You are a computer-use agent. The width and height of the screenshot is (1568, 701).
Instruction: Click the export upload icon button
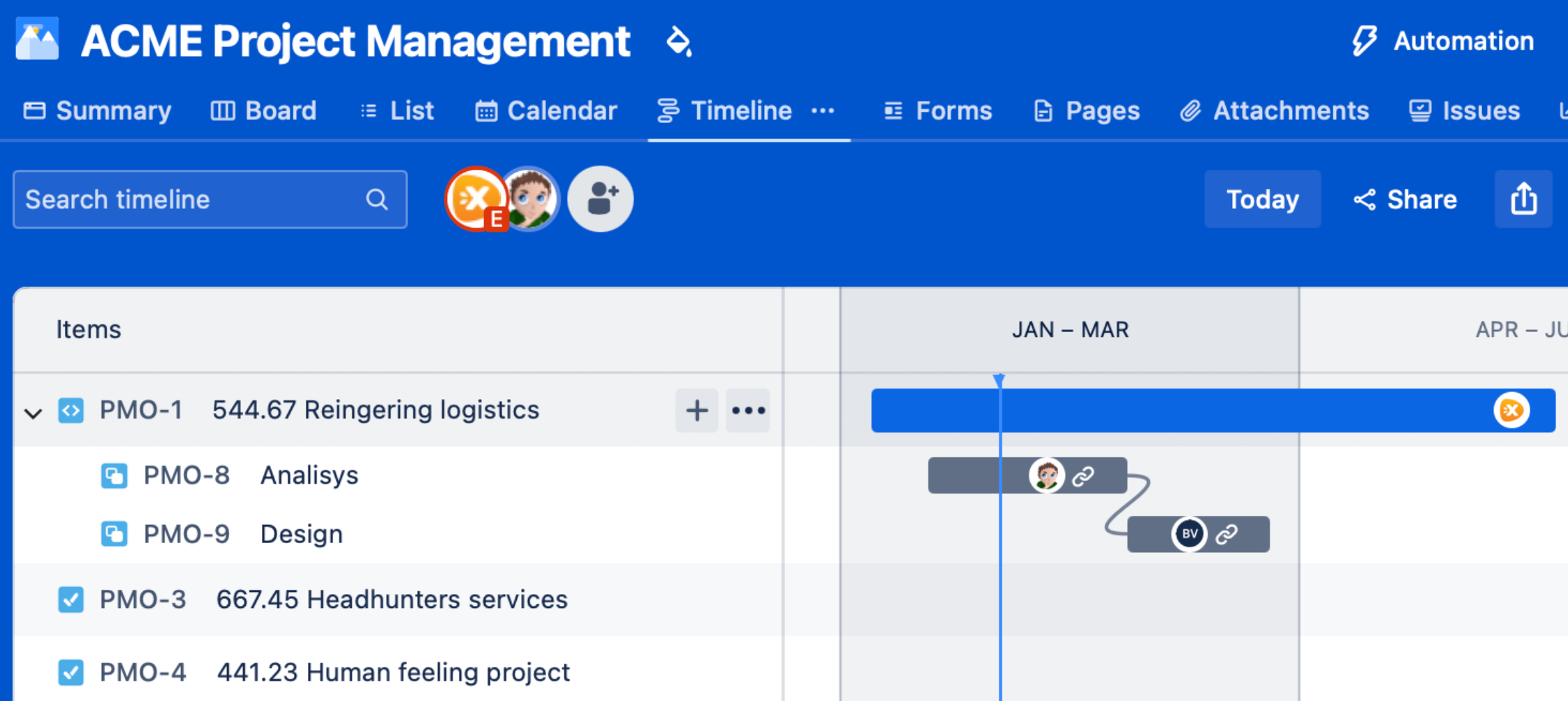tap(1523, 199)
